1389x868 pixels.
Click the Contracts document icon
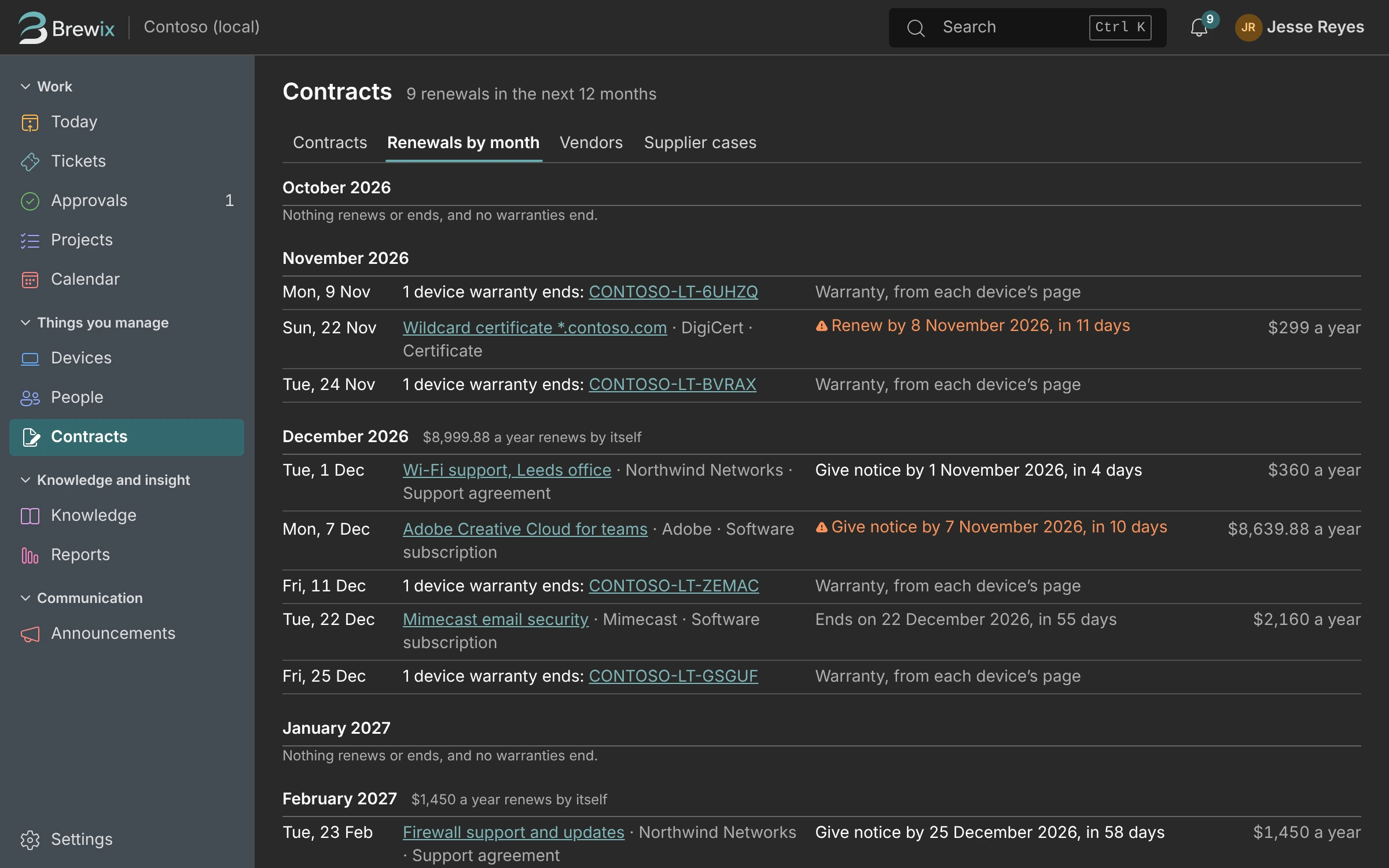tap(31, 437)
